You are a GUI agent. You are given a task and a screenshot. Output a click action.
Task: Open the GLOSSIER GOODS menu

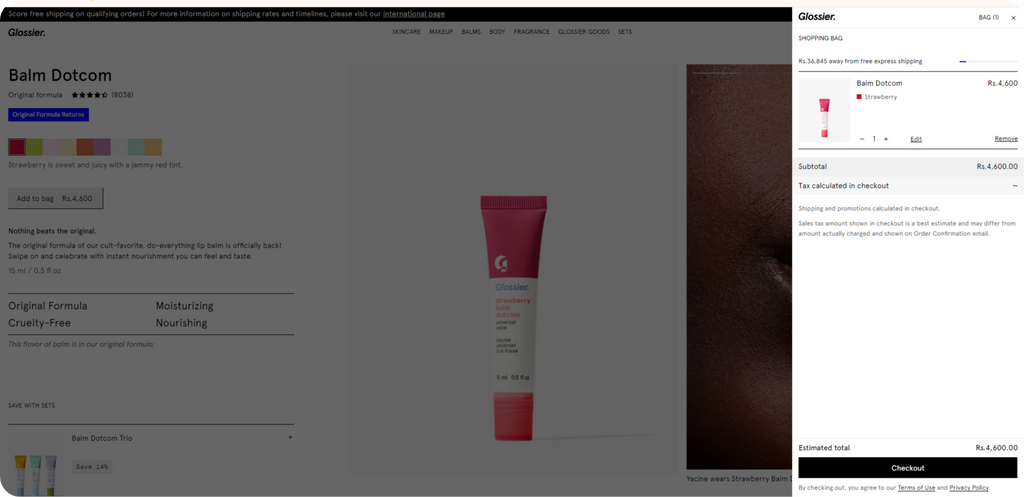coord(584,32)
